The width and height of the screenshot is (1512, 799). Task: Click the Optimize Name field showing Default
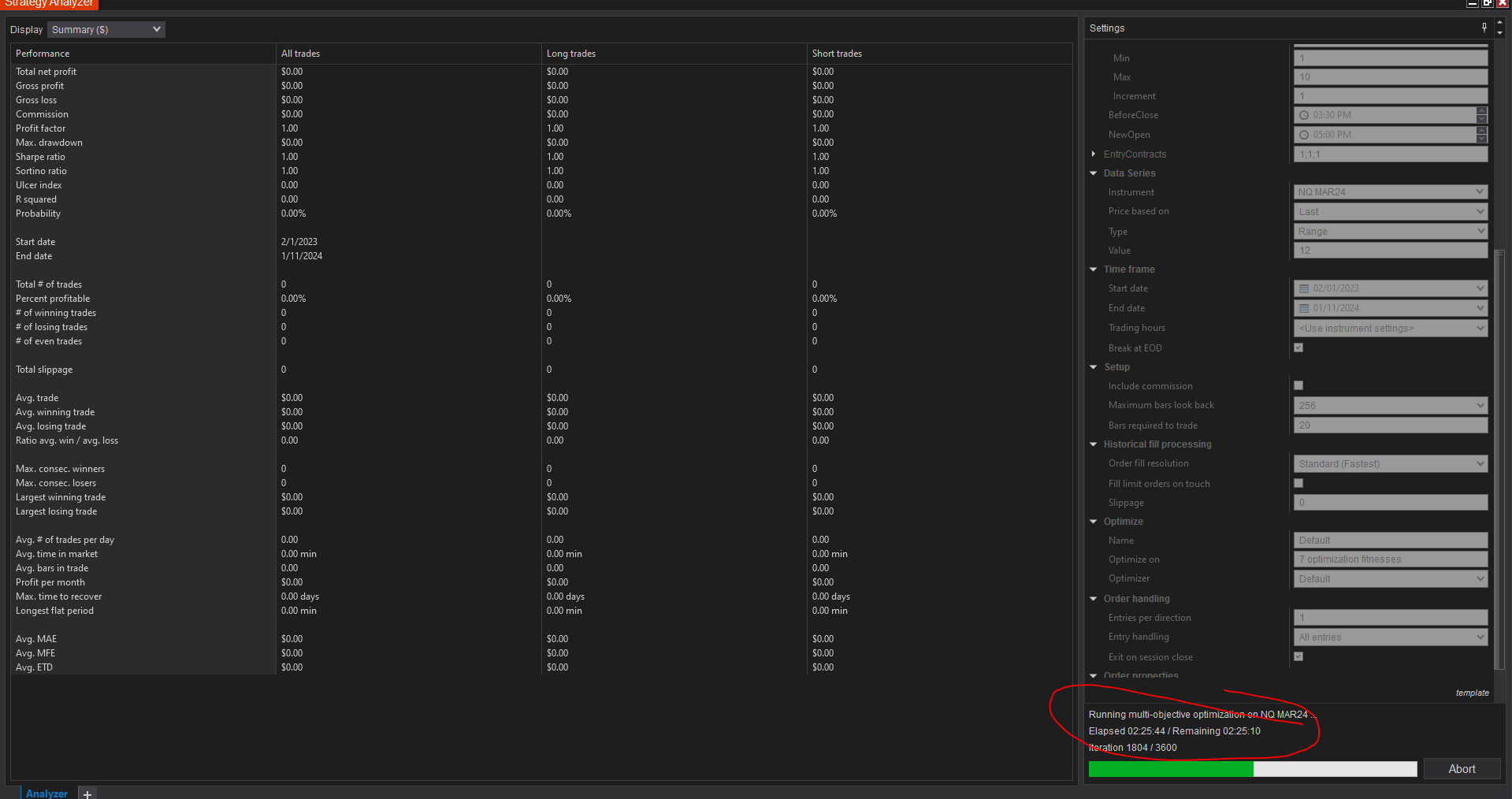[1391, 540]
